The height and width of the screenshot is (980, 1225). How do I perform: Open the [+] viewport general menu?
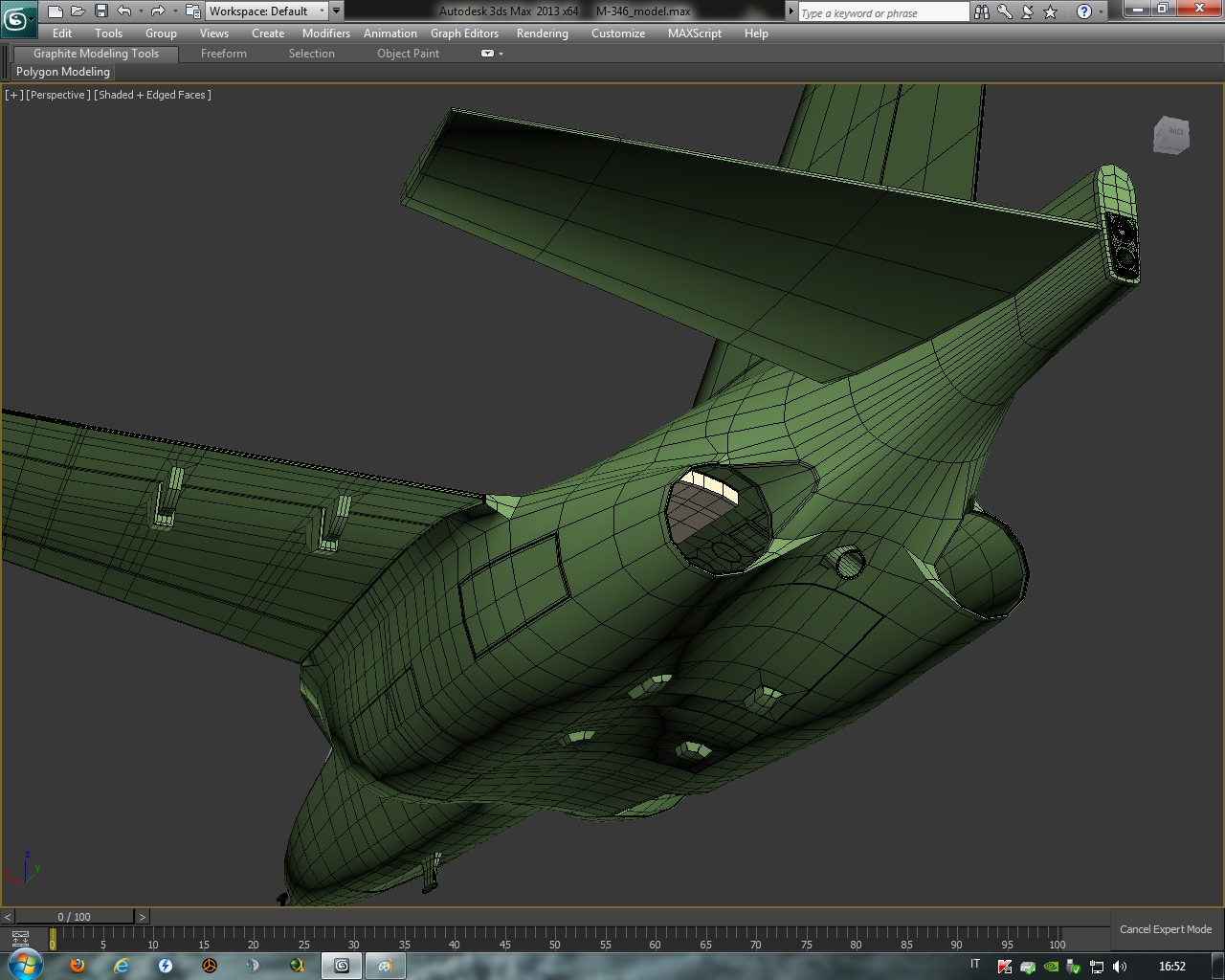tap(13, 95)
